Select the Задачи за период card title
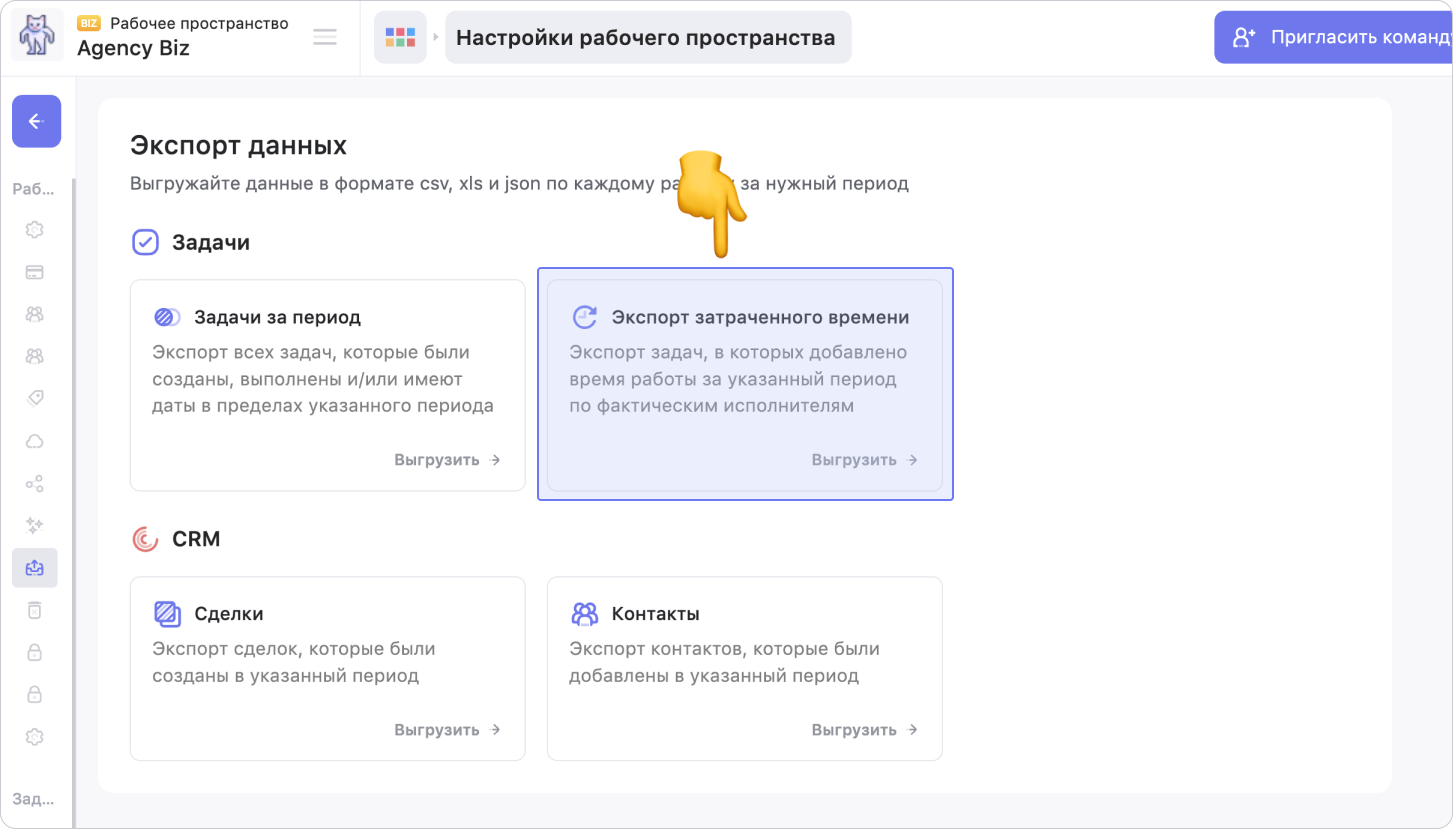Screen dimensions: 1453x829 (x=277, y=317)
